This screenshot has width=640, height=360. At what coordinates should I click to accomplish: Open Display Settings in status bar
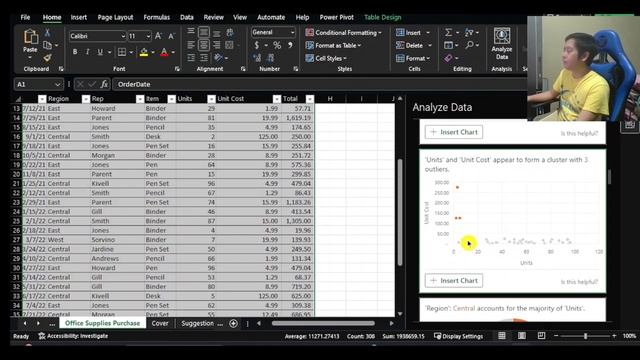point(458,336)
